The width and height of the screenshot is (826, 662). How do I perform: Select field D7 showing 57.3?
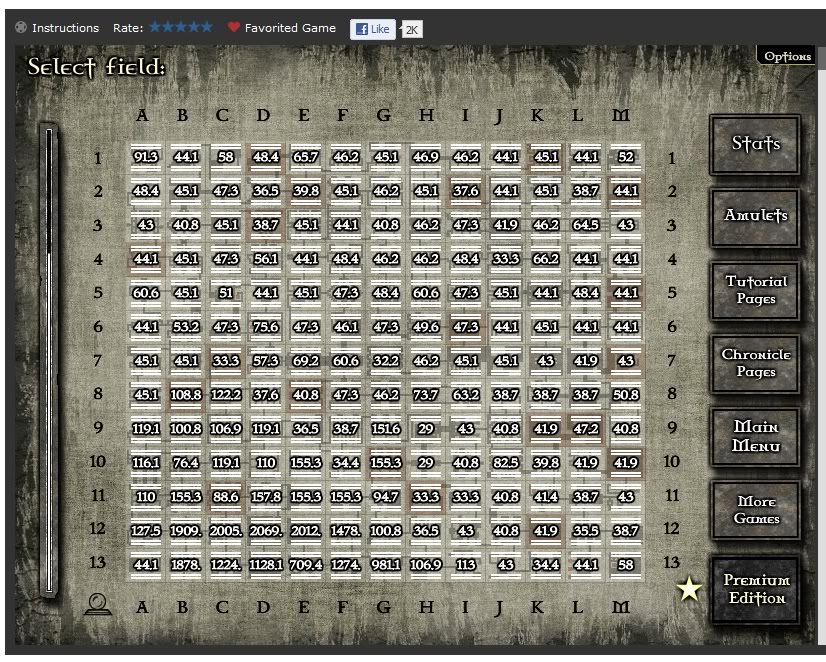[266, 361]
